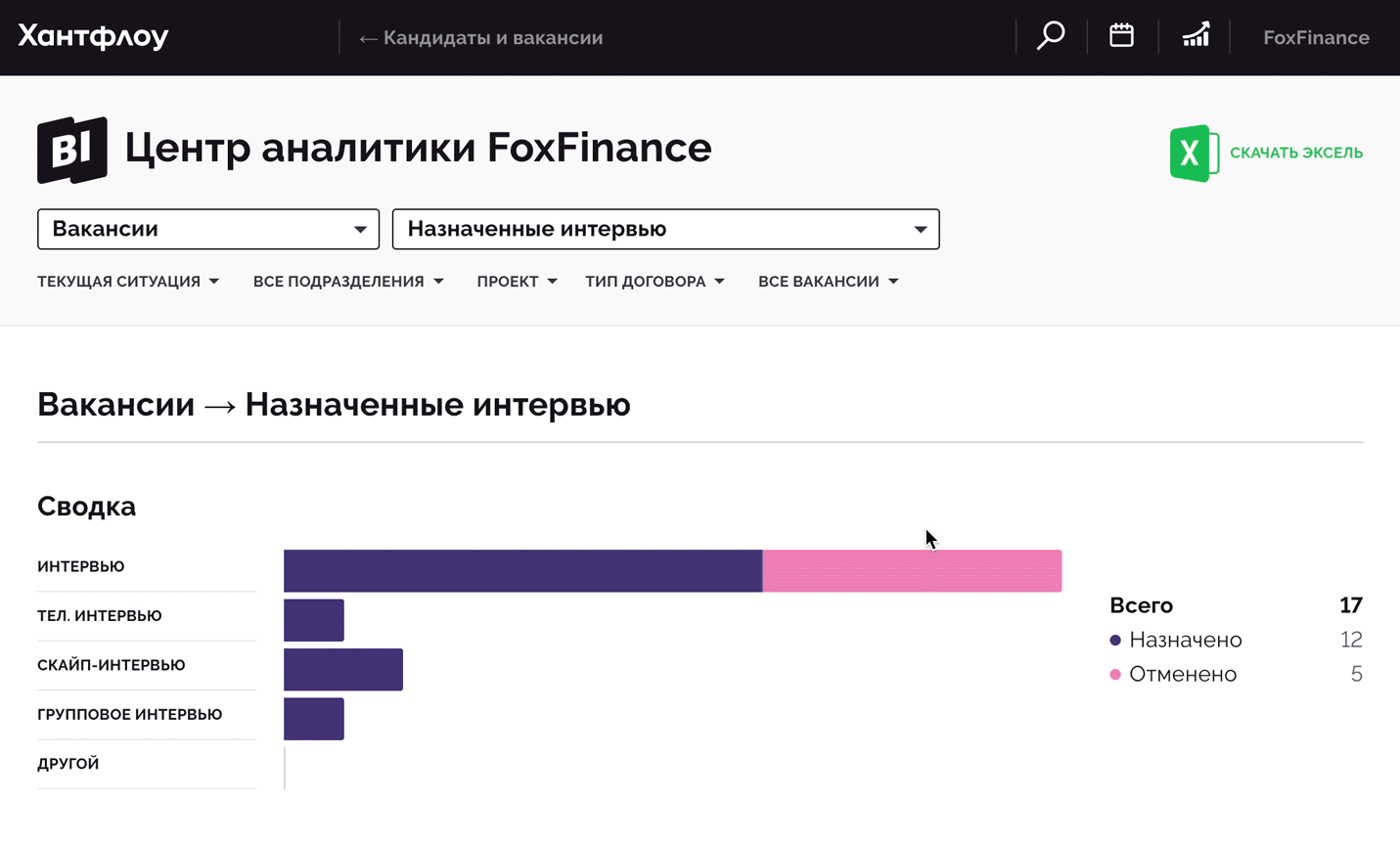The image size is (1400, 844).
Task: Open the search magnifier icon
Action: pos(1051,36)
